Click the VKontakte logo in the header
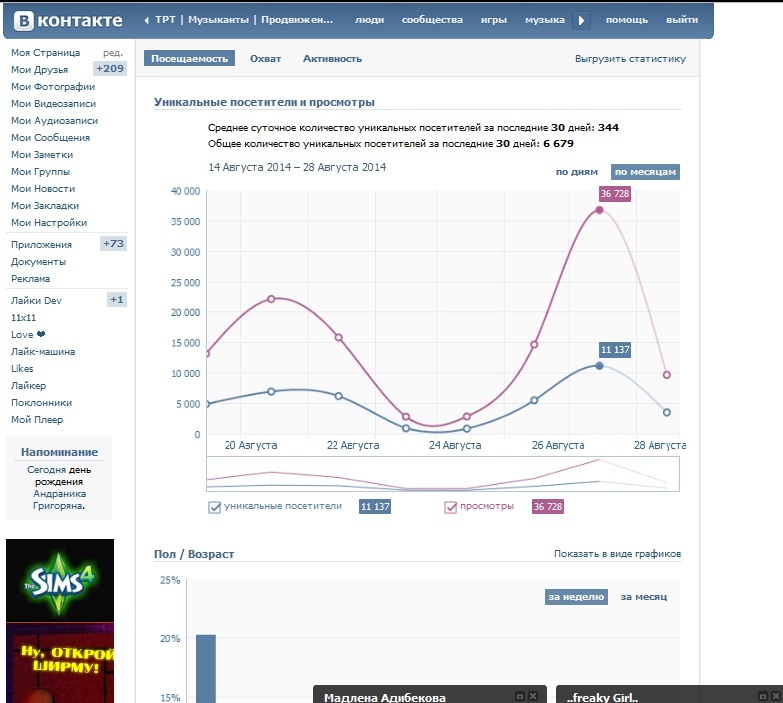 pos(68,20)
